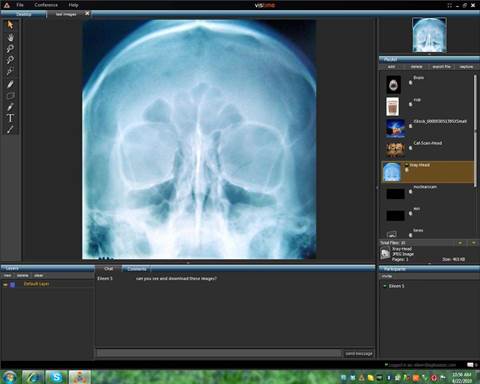Click the send message button

coord(359,354)
